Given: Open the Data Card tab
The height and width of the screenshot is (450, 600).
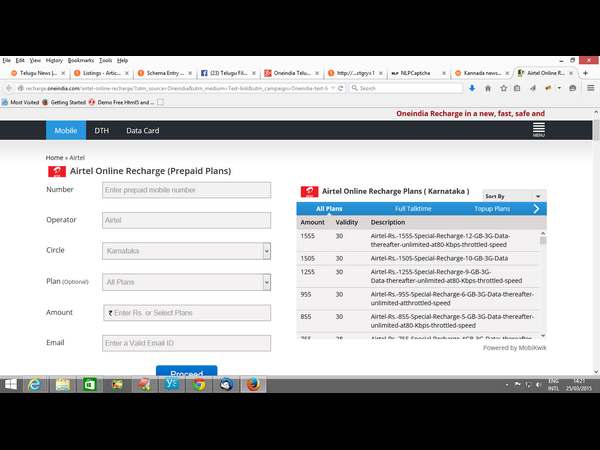Looking at the screenshot, I should 142,131.
